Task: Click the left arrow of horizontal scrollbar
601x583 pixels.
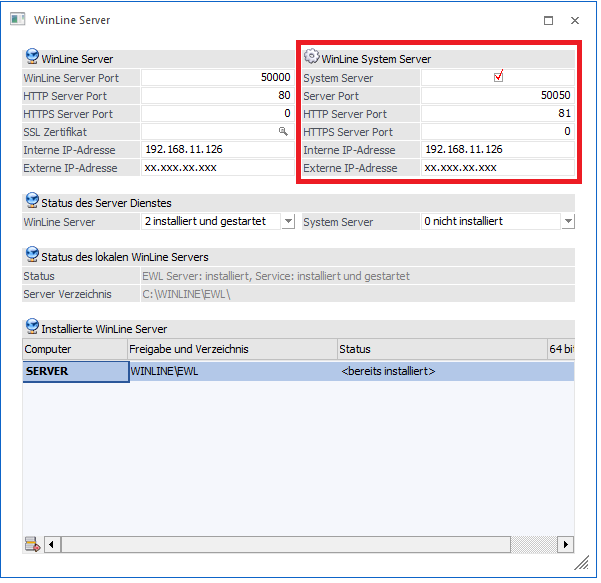Action: [x=52, y=545]
